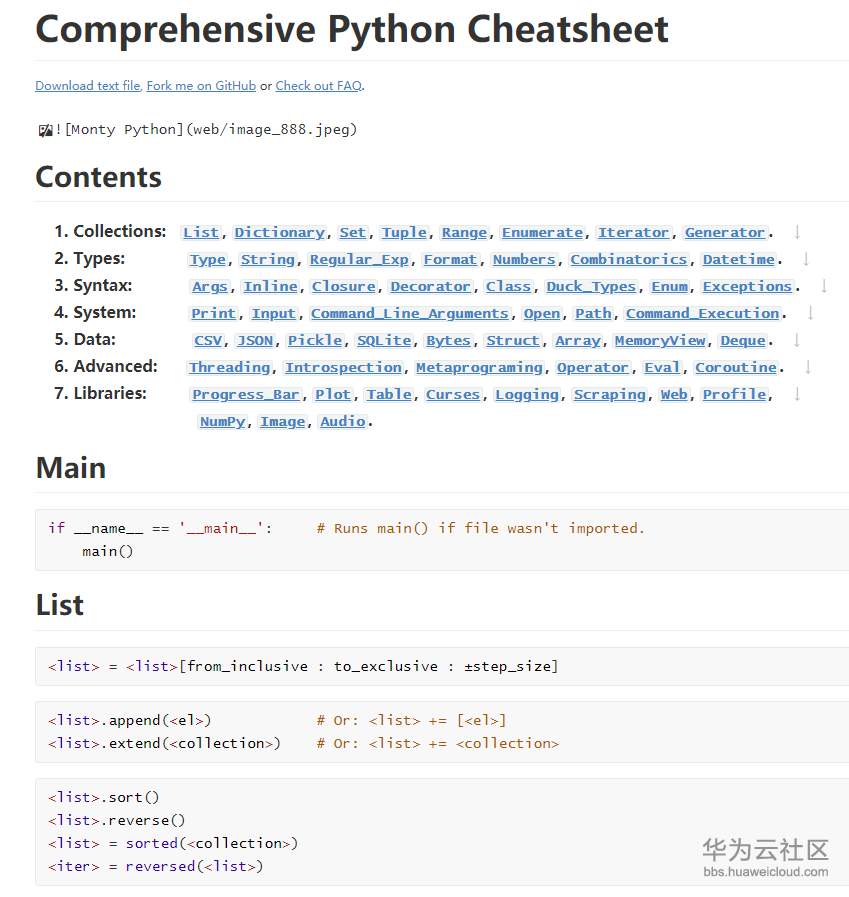Image resolution: width=849 pixels, height=897 pixels.
Task: Open the Threading link under Advanced
Action: point(230,368)
